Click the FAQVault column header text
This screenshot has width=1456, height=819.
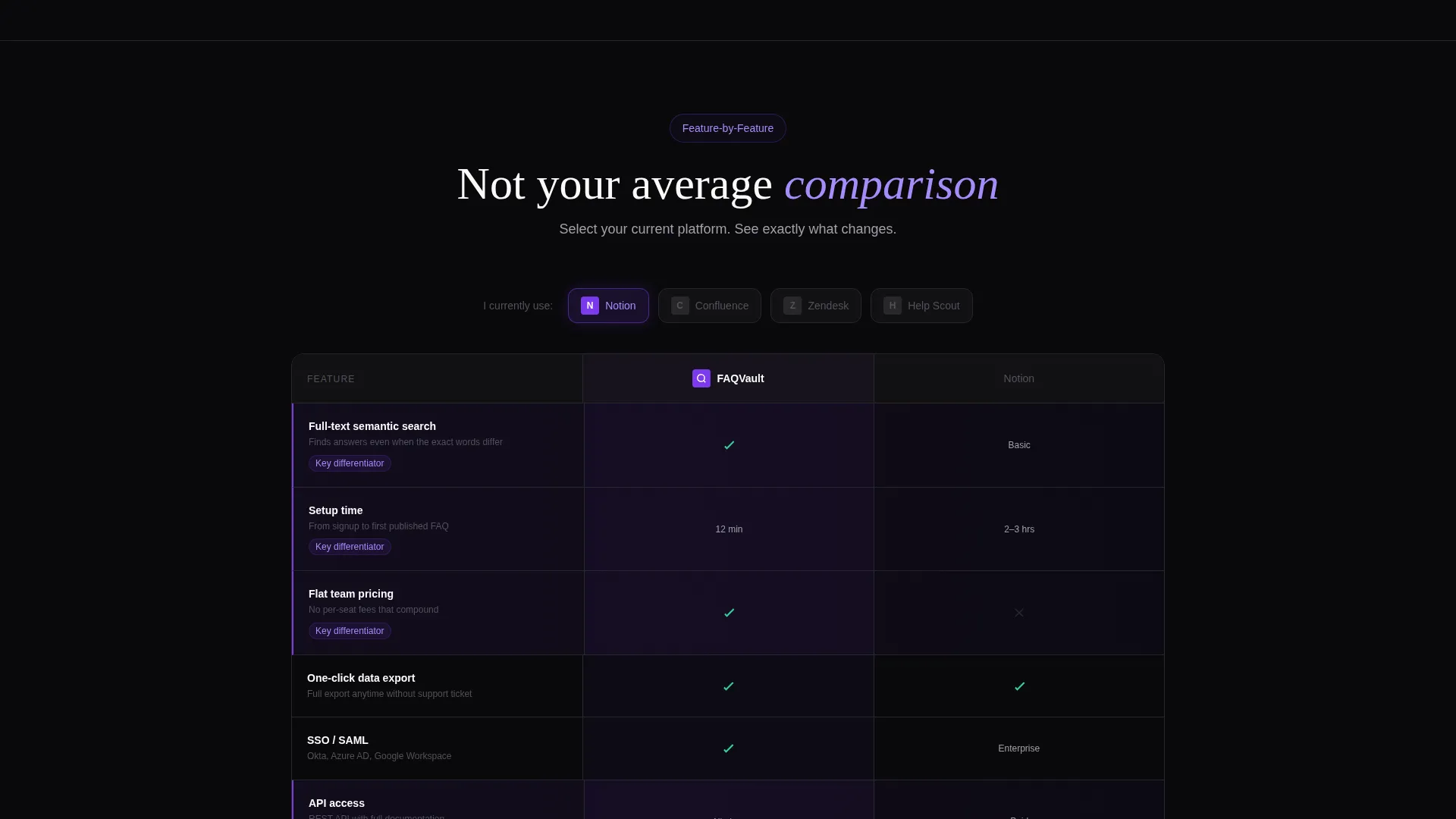(740, 378)
